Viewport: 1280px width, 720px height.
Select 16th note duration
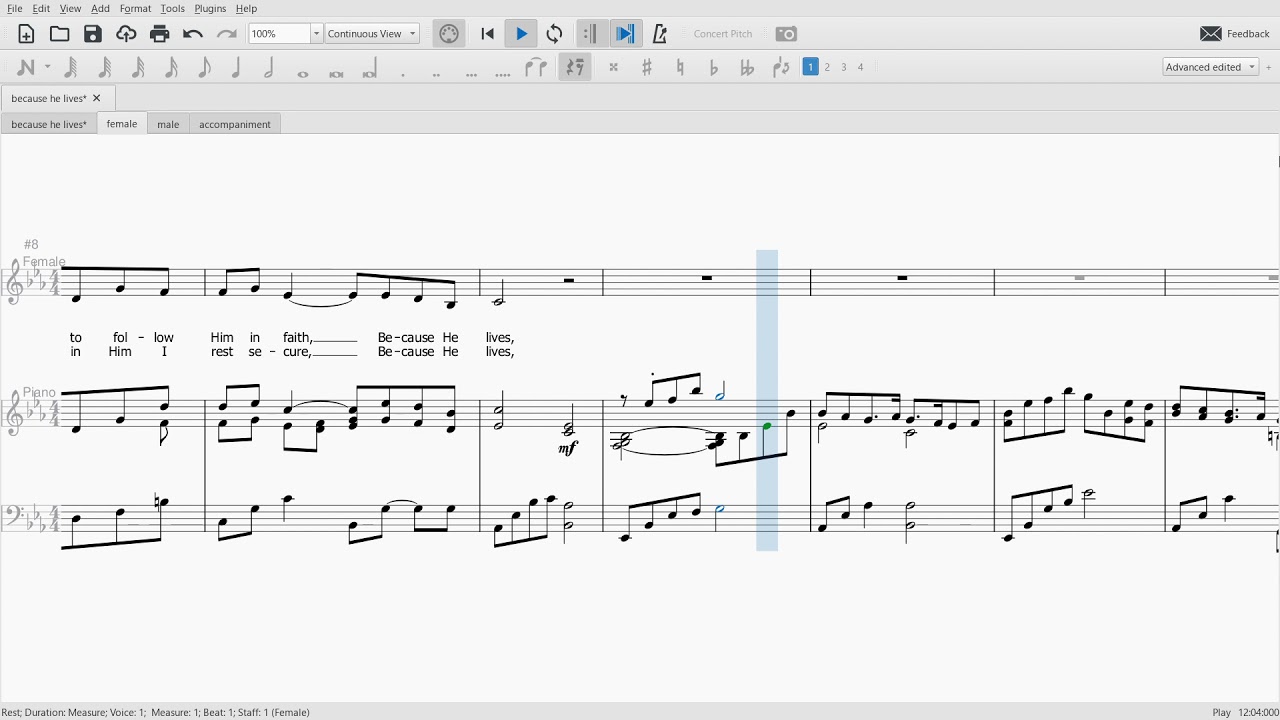point(171,67)
